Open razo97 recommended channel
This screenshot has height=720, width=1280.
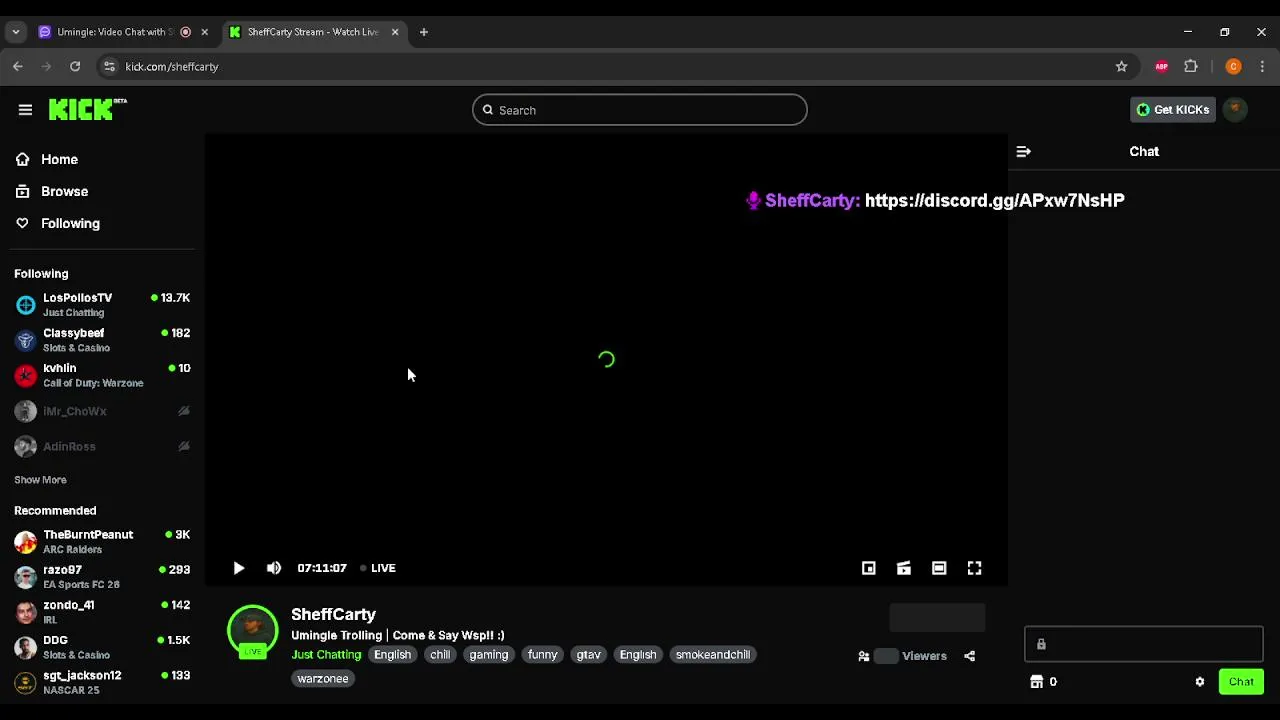pyautogui.click(x=102, y=577)
